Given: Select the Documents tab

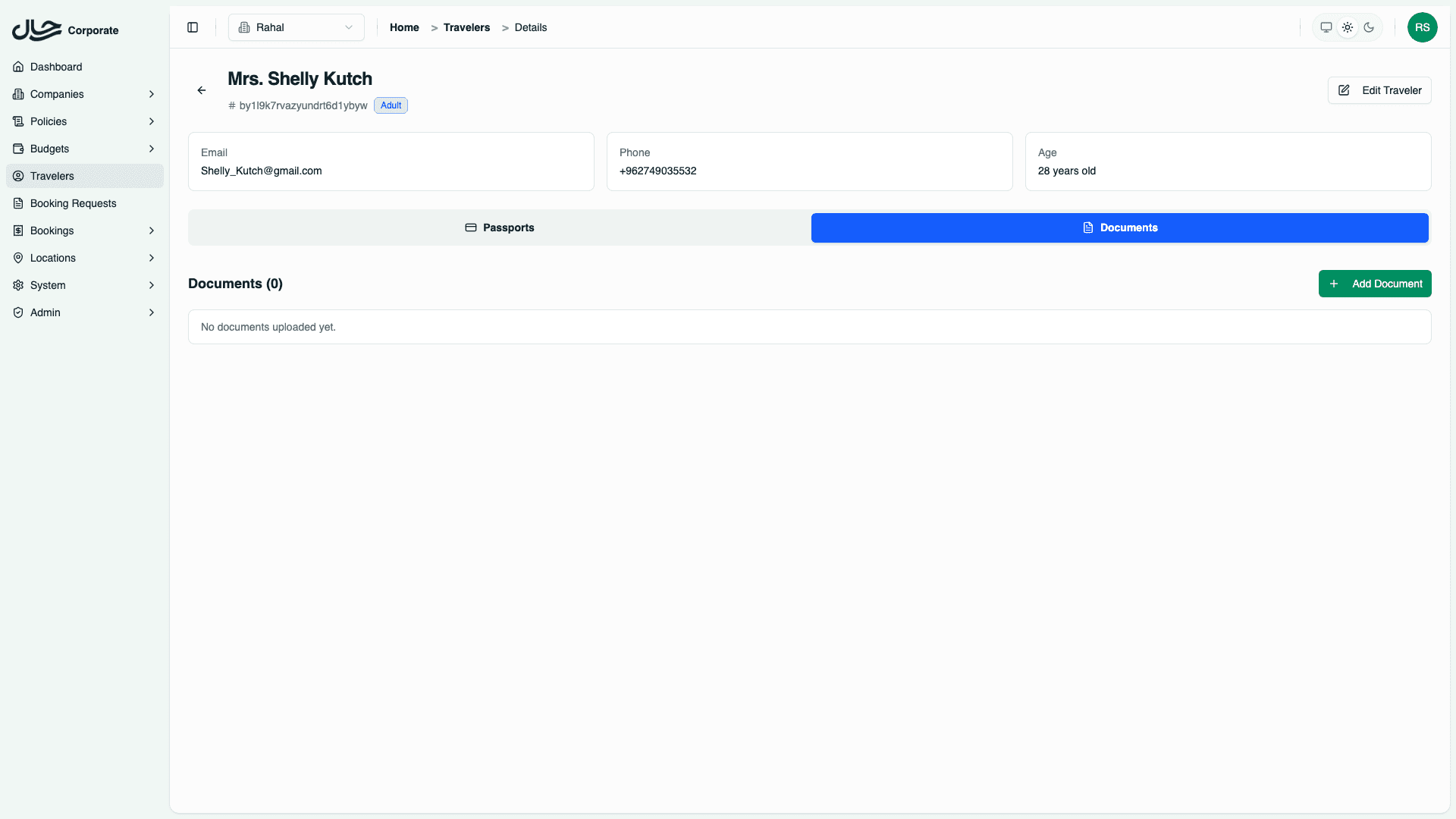Looking at the screenshot, I should [x=1120, y=227].
